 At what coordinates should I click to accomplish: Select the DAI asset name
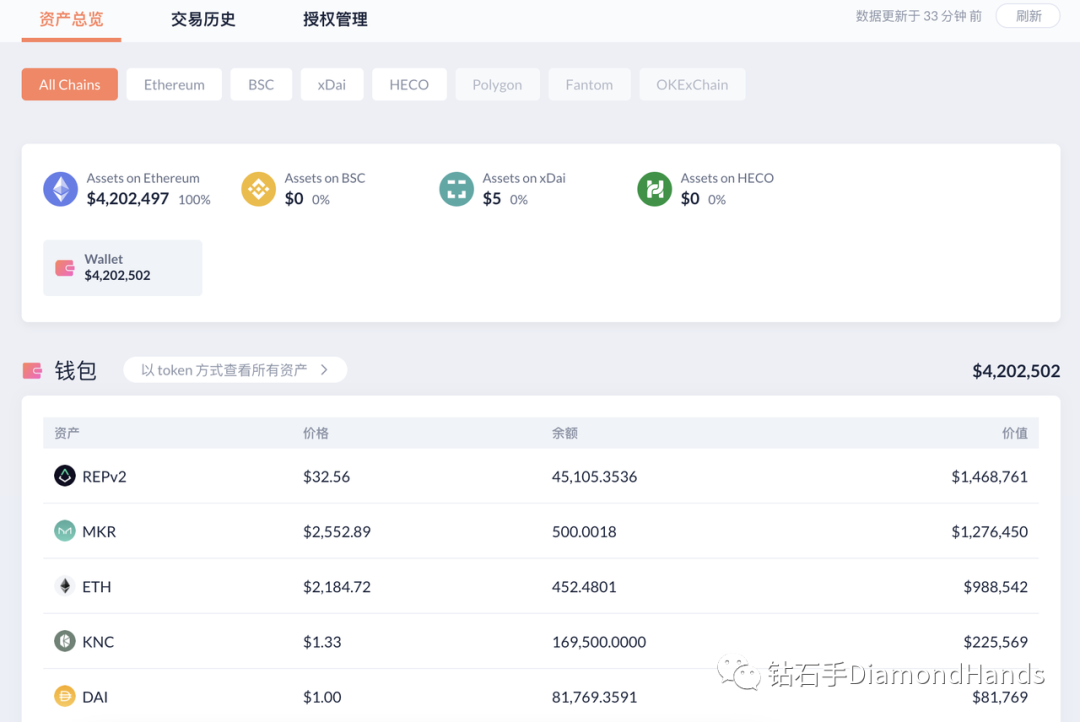pyautogui.click(x=95, y=697)
